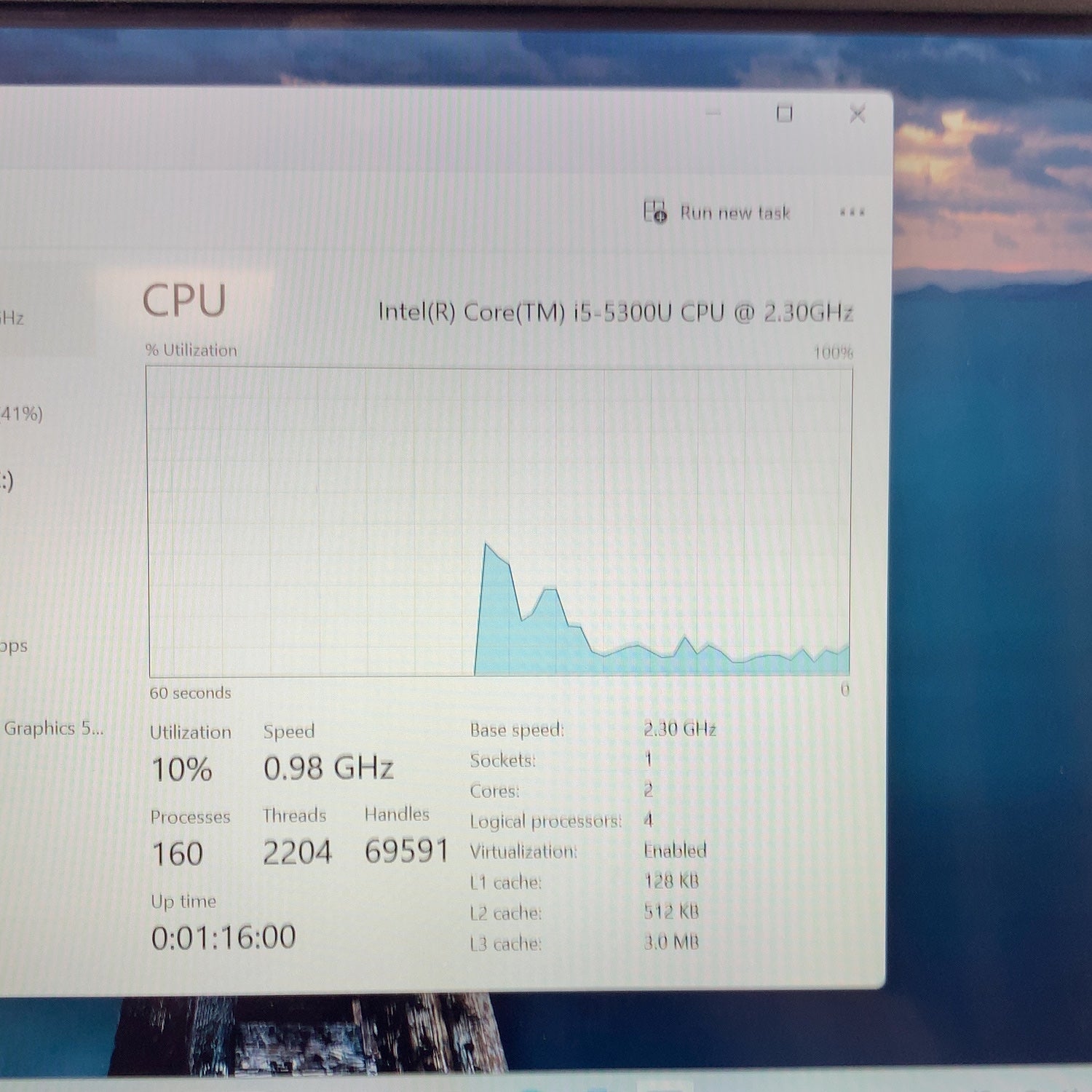1092x1092 pixels.
Task: Click the Threads label
Action: pyautogui.click(x=294, y=815)
